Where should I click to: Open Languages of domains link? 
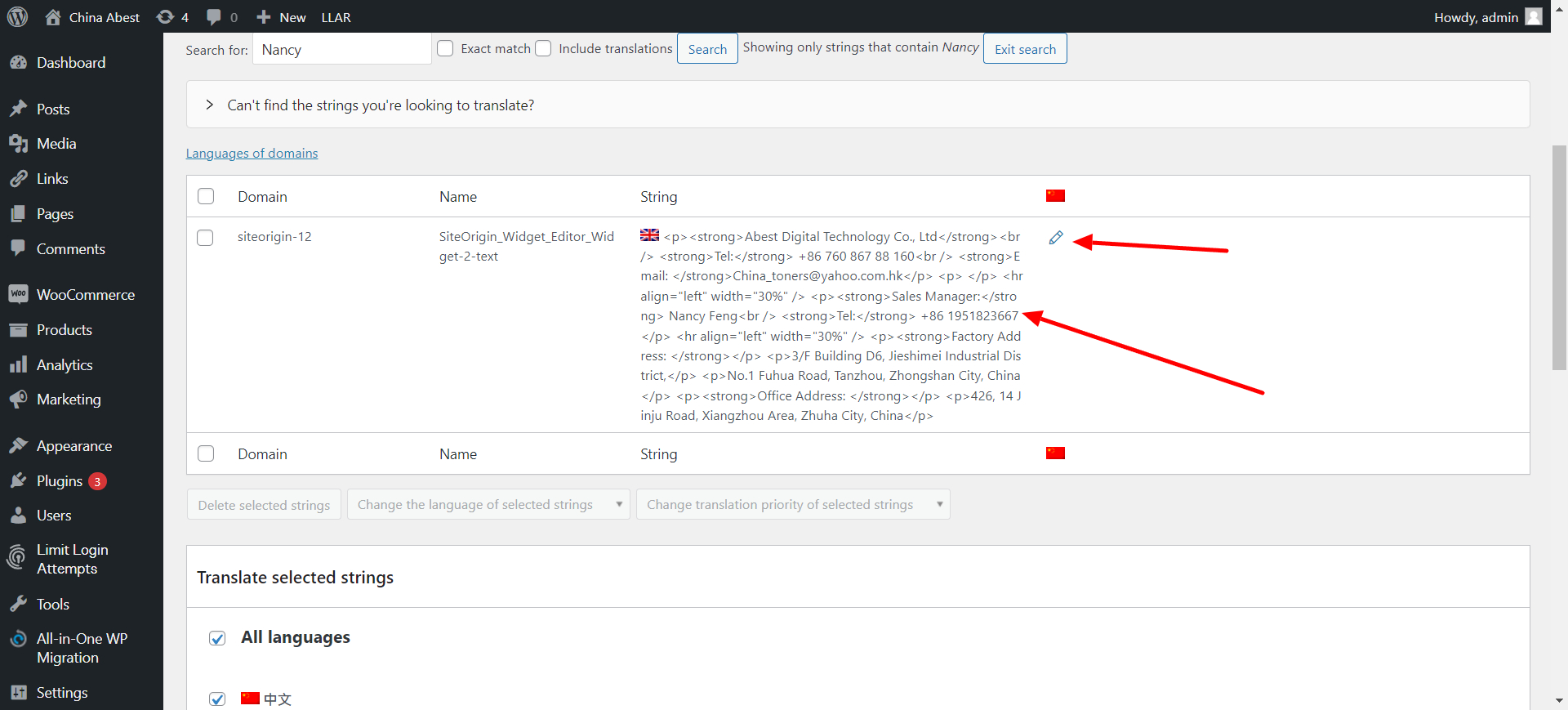tap(252, 154)
